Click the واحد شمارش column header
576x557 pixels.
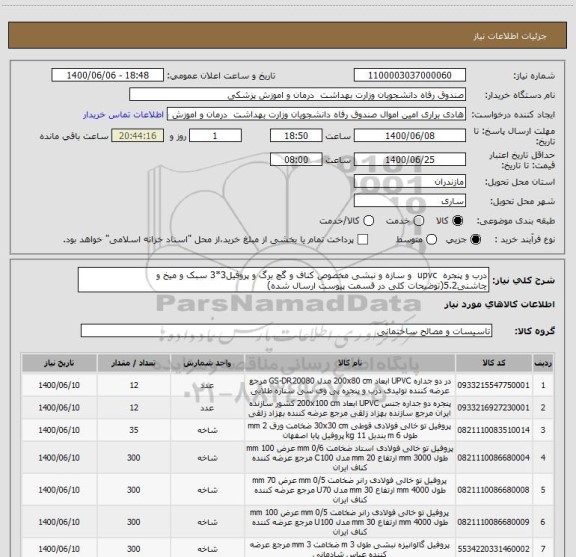pos(207,363)
